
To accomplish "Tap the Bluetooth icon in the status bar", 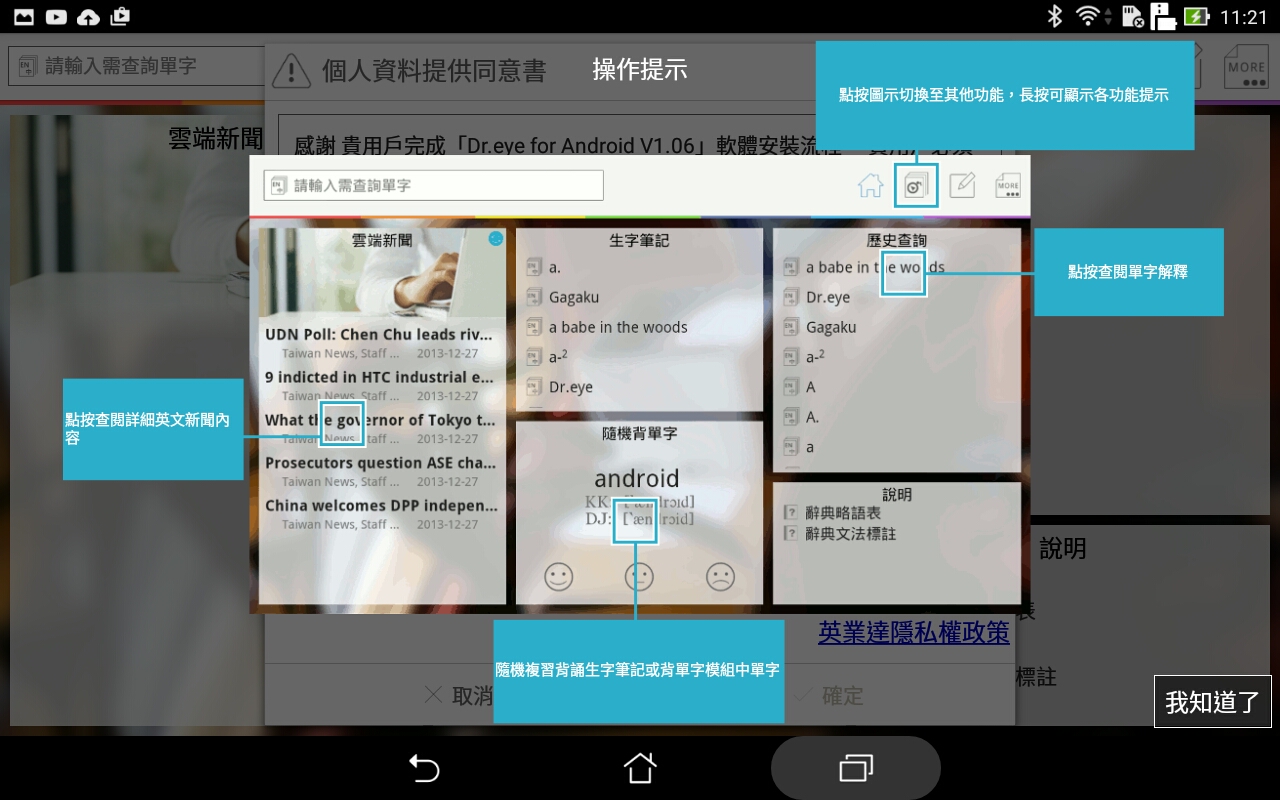I will [x=1054, y=16].
